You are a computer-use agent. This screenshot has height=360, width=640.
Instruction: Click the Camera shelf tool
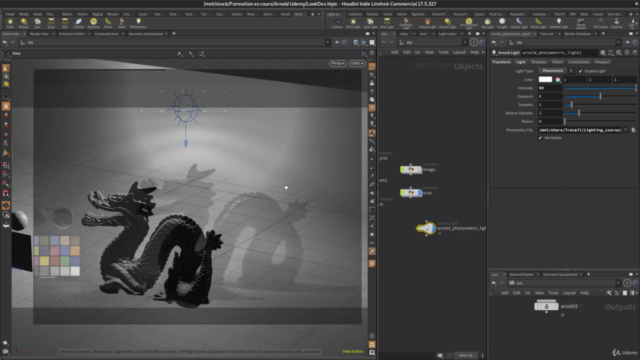pos(337,23)
